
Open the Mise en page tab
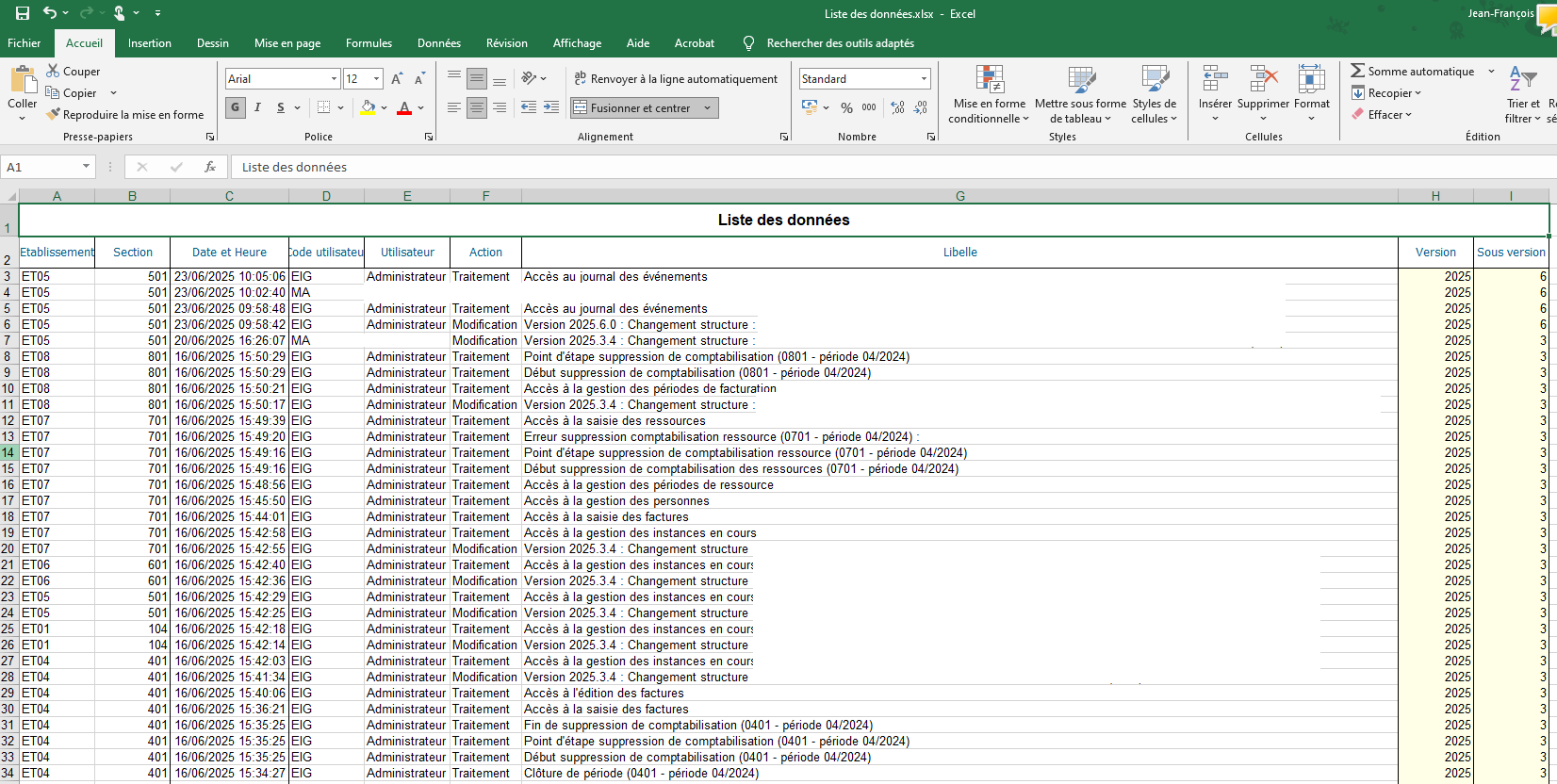click(x=287, y=43)
